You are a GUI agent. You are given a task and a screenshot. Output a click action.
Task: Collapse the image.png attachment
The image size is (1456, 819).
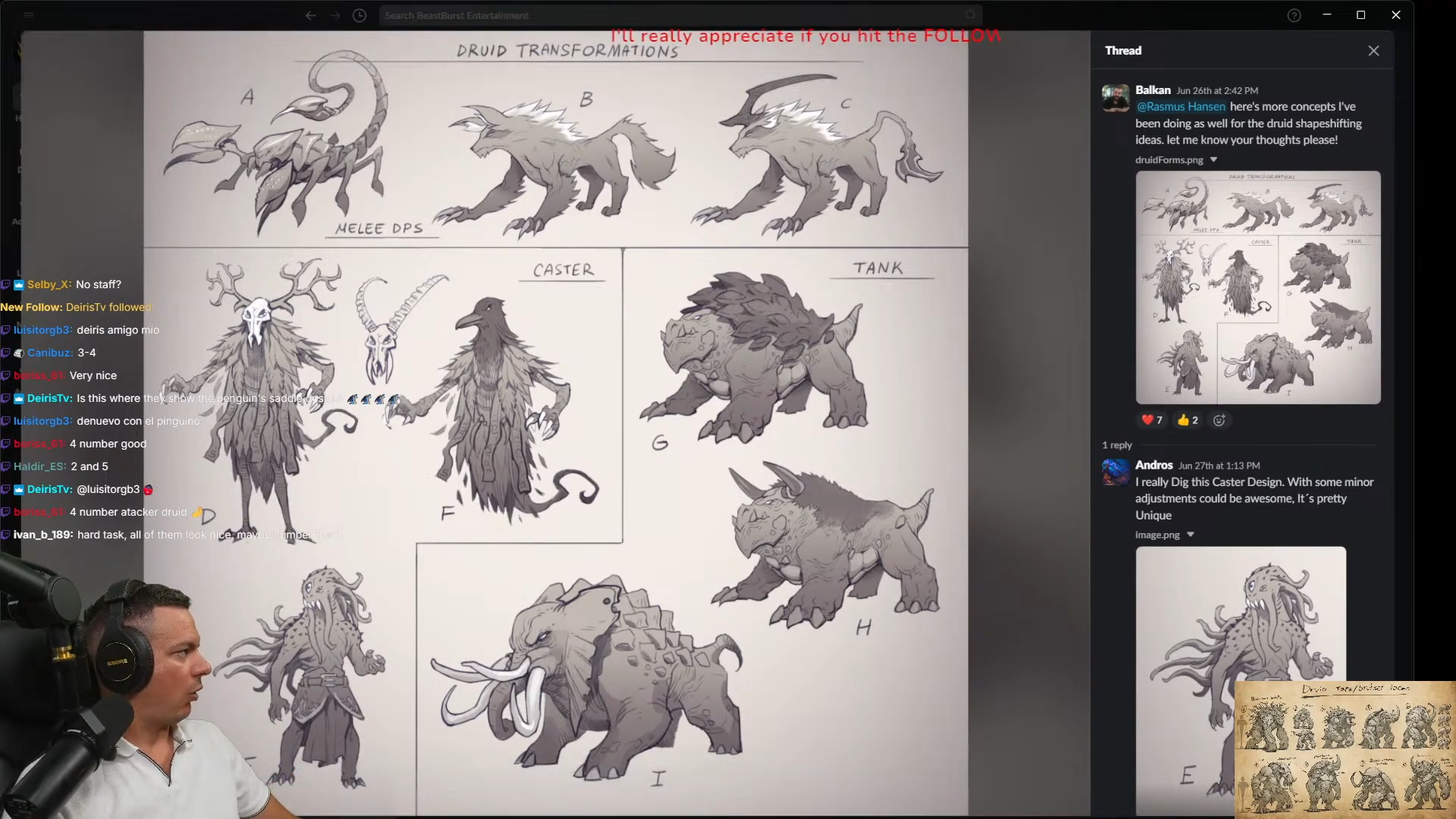click(1191, 535)
